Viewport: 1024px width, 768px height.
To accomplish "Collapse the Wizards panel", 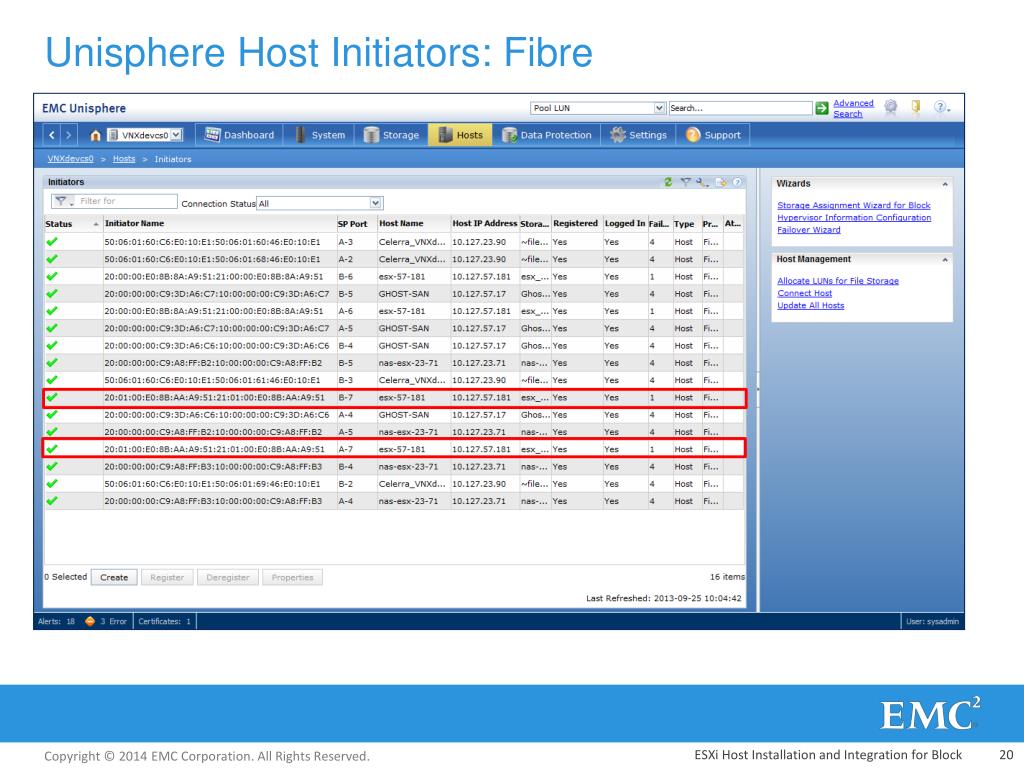I will [944, 184].
